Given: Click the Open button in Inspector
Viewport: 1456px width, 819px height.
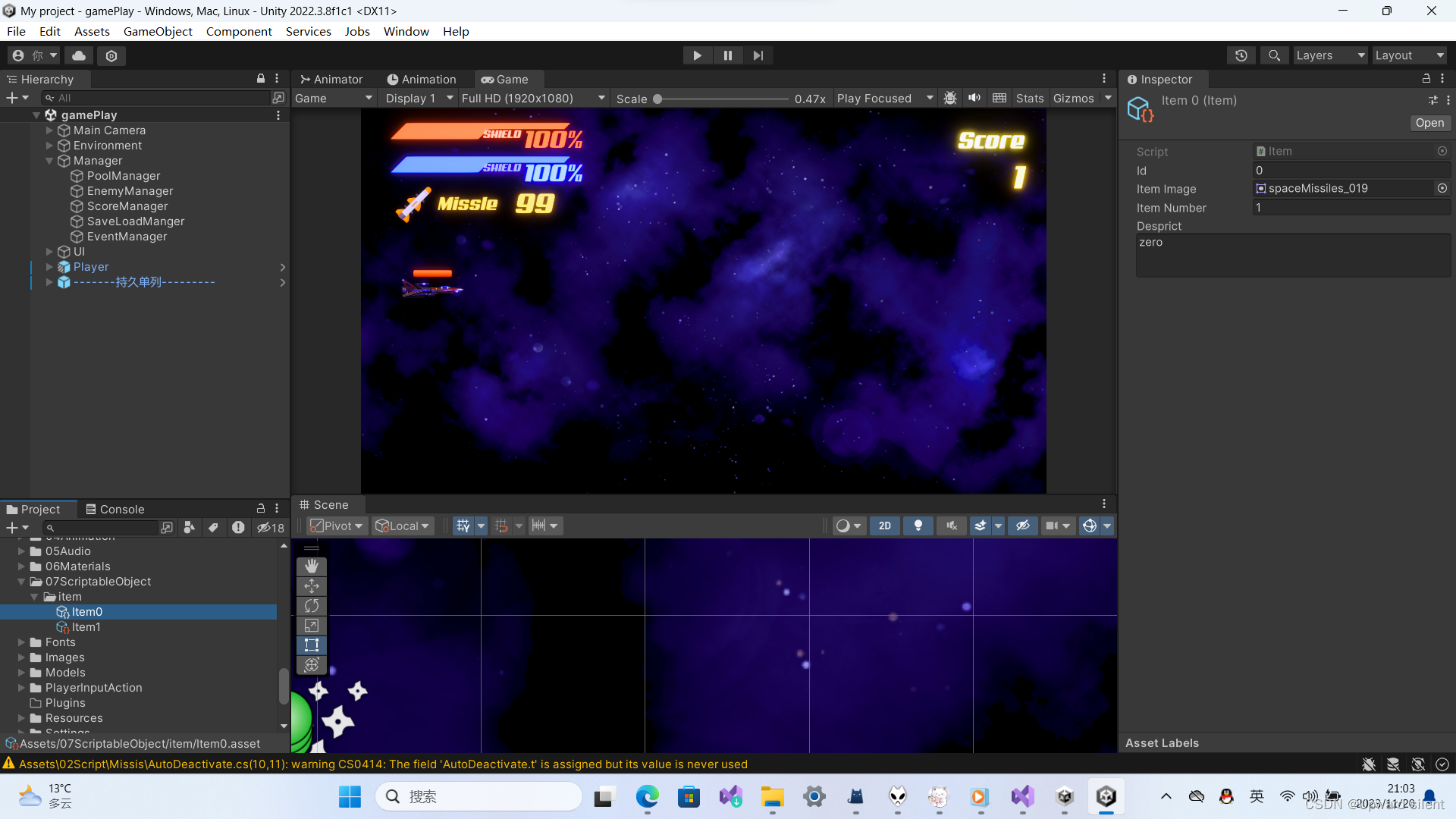Looking at the screenshot, I should pos(1429,123).
